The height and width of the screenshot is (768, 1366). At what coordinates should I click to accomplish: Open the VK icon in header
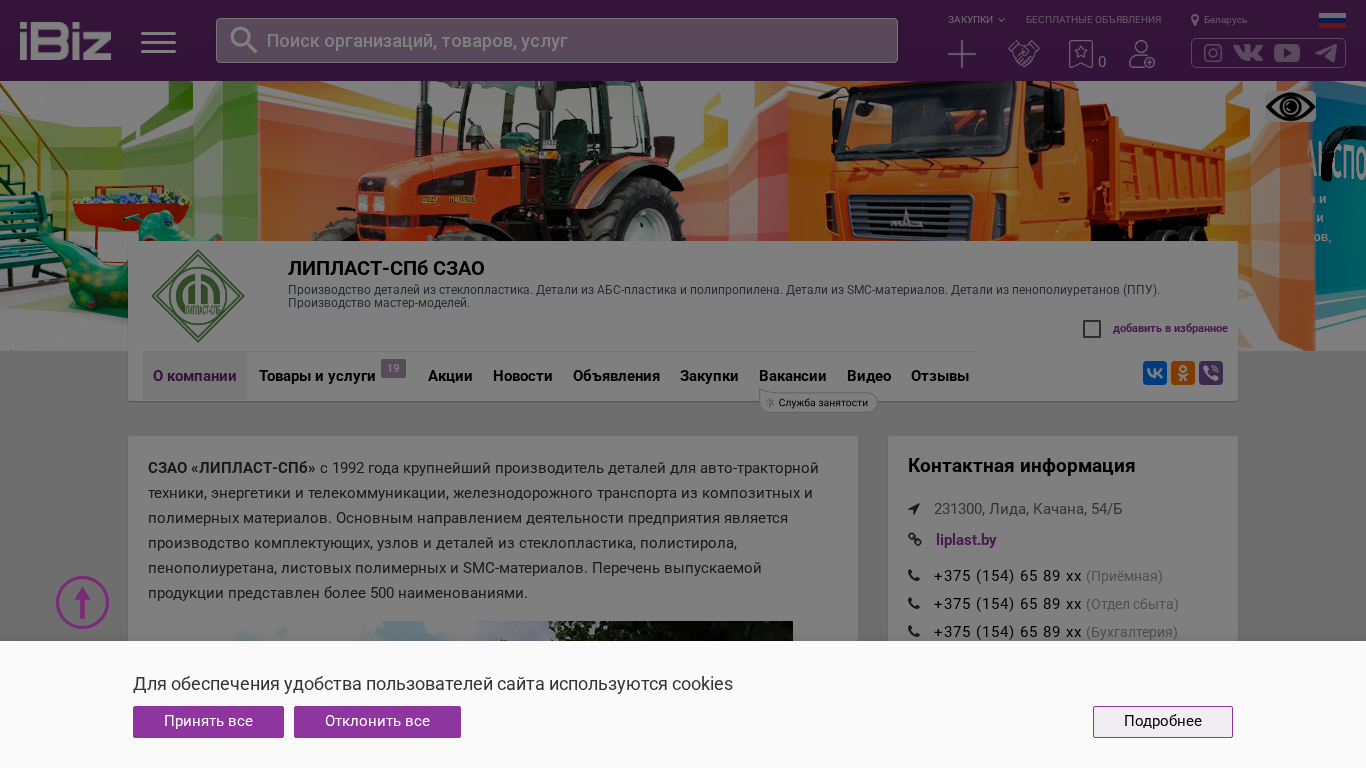click(x=1248, y=53)
